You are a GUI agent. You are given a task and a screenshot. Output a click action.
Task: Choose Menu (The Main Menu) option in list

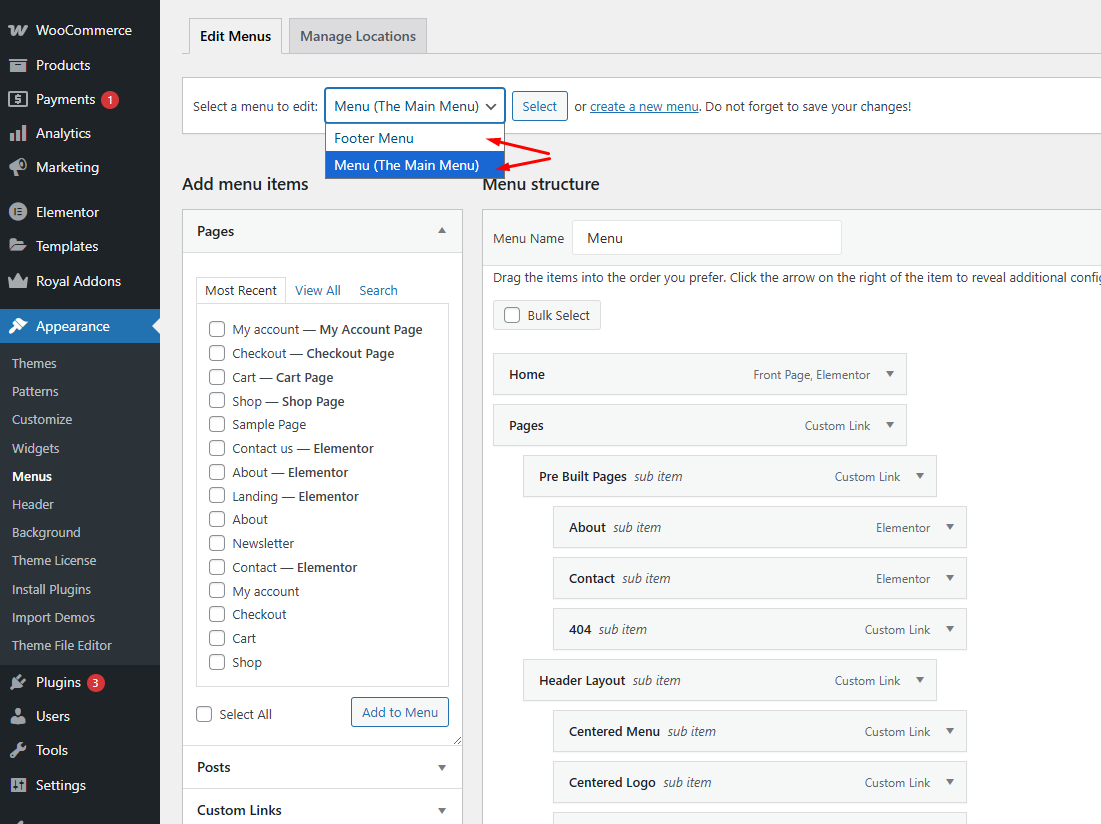pyautogui.click(x=414, y=165)
